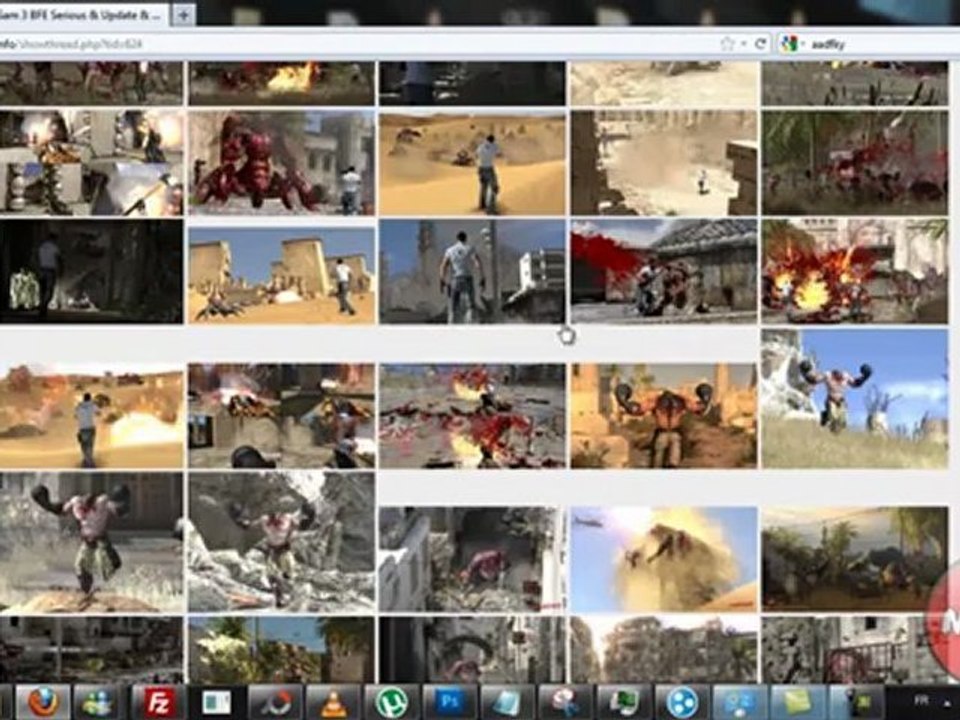Open Windows Live Messenger taskbar icon
The image size is (960, 720).
coord(99,702)
